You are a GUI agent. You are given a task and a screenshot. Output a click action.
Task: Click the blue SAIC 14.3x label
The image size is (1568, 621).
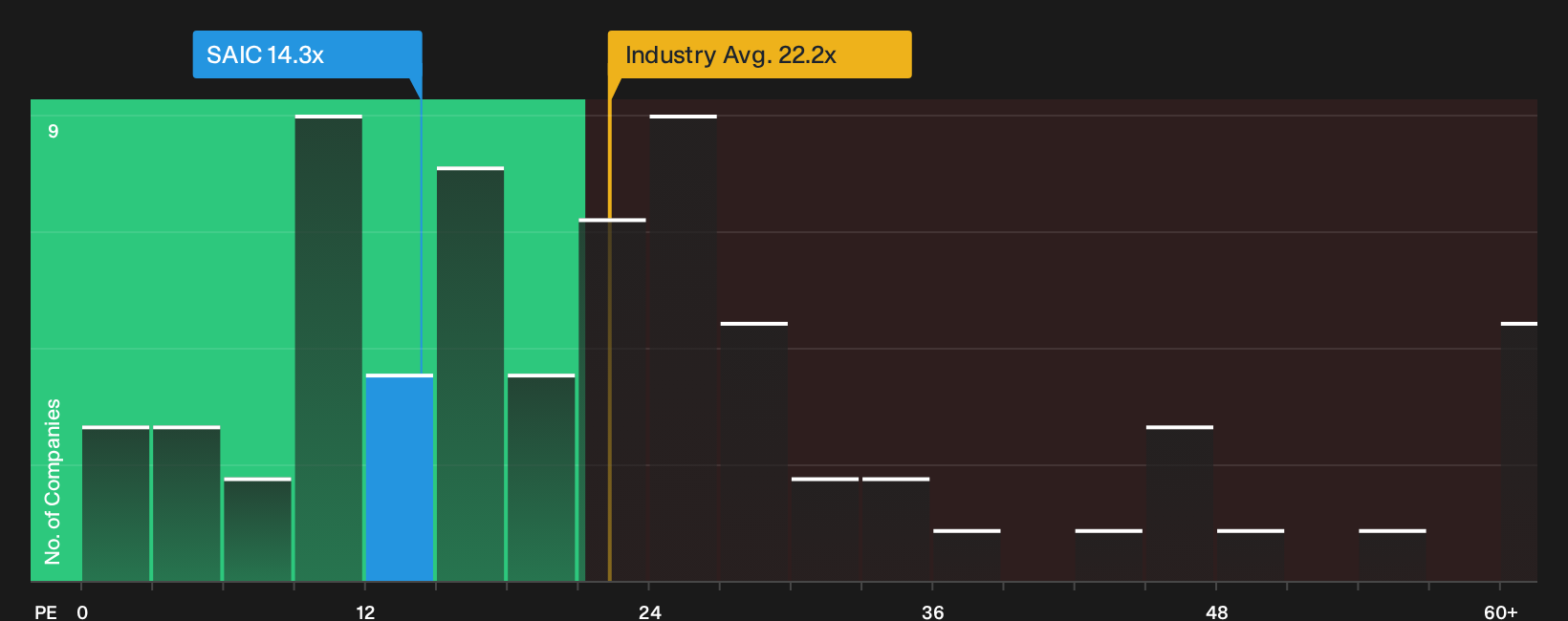point(307,54)
